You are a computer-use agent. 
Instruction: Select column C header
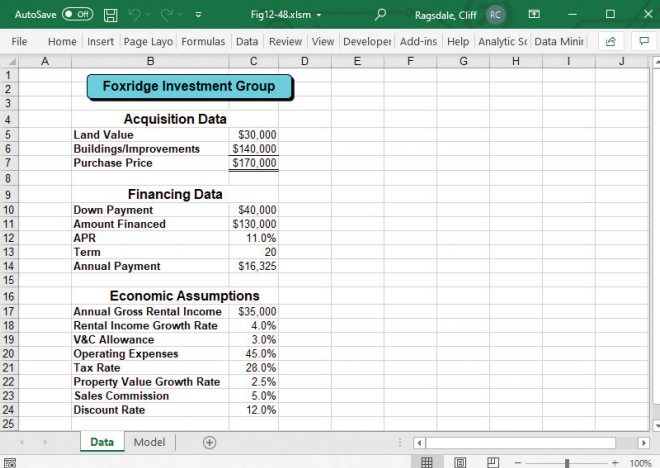point(253,61)
